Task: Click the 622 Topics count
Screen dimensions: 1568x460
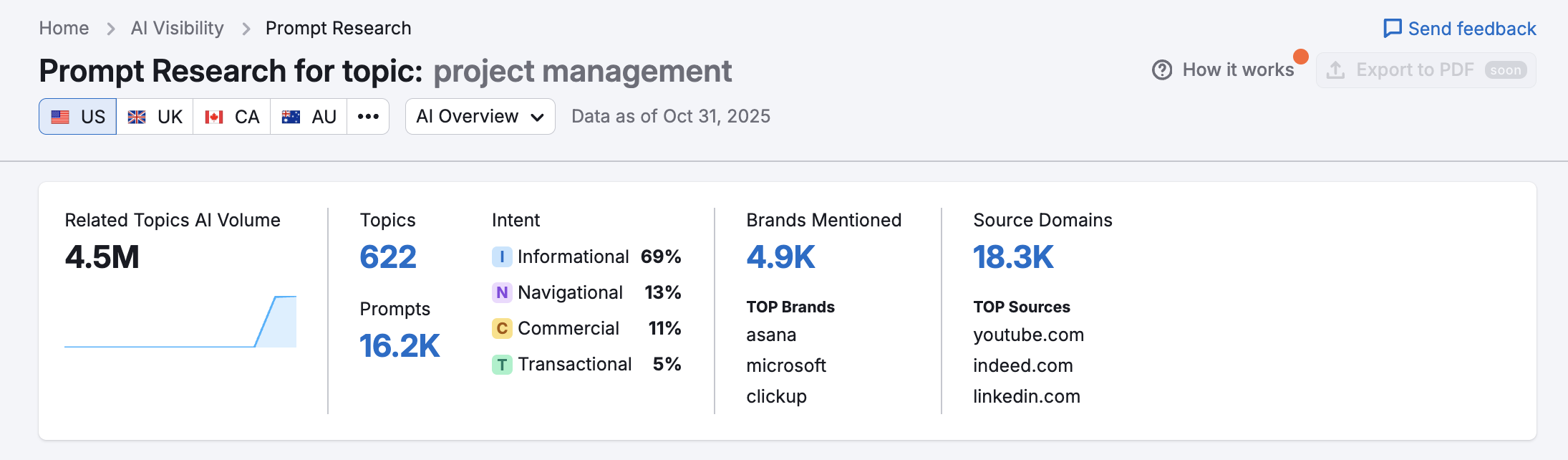Action: point(388,257)
